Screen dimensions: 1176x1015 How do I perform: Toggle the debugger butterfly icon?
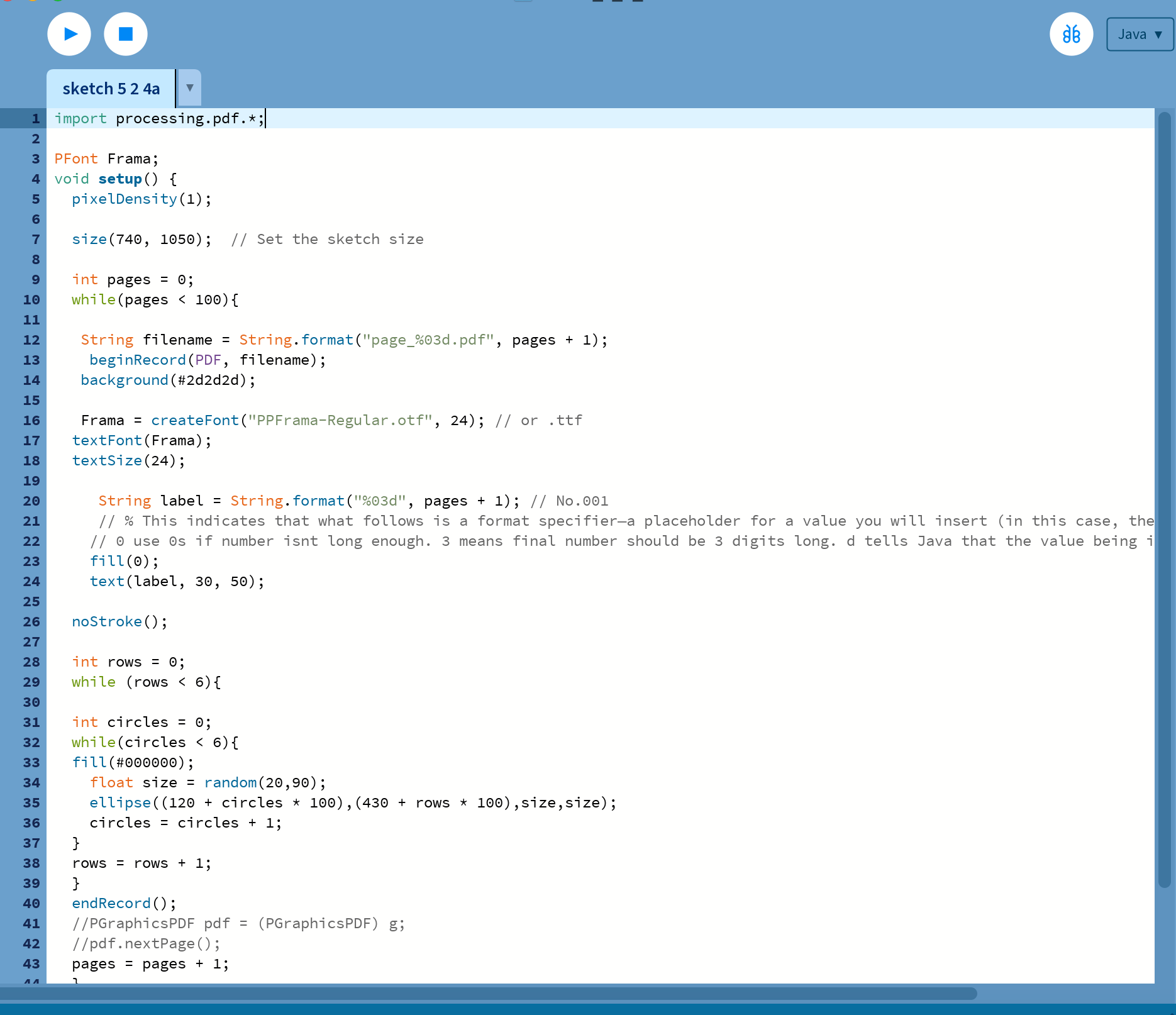tap(1071, 34)
